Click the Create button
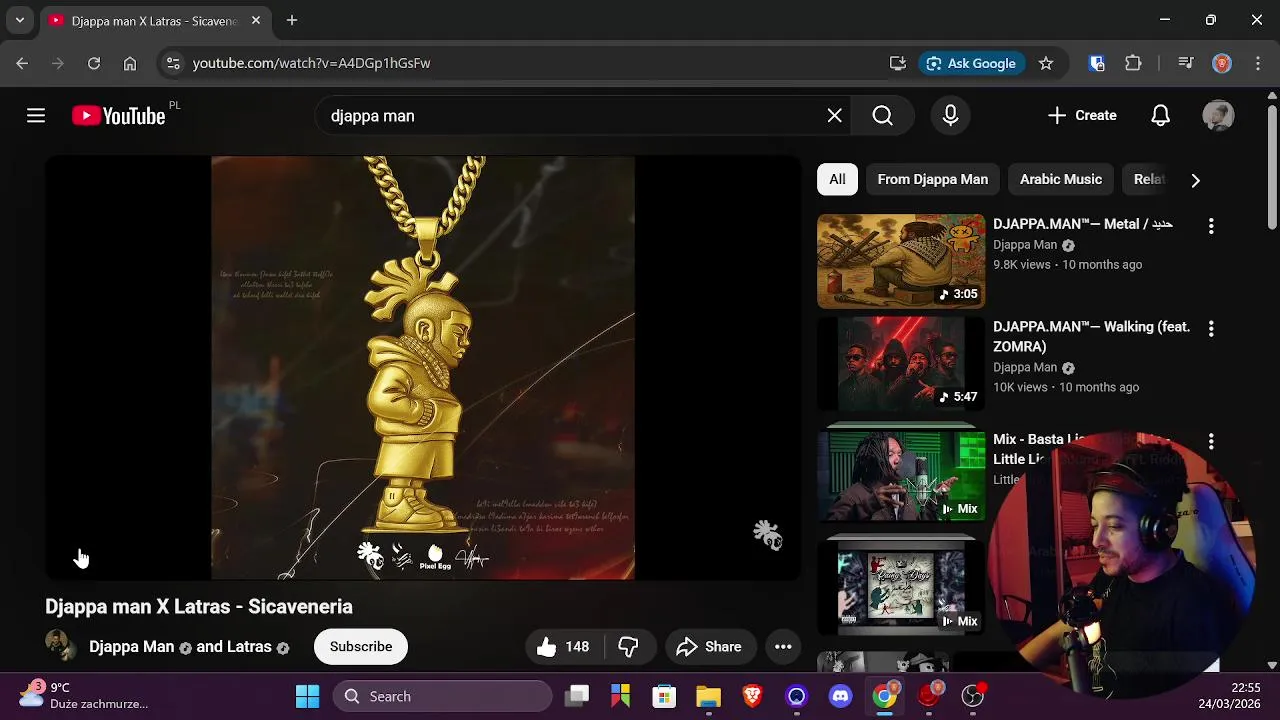The image size is (1280, 720). point(1082,116)
